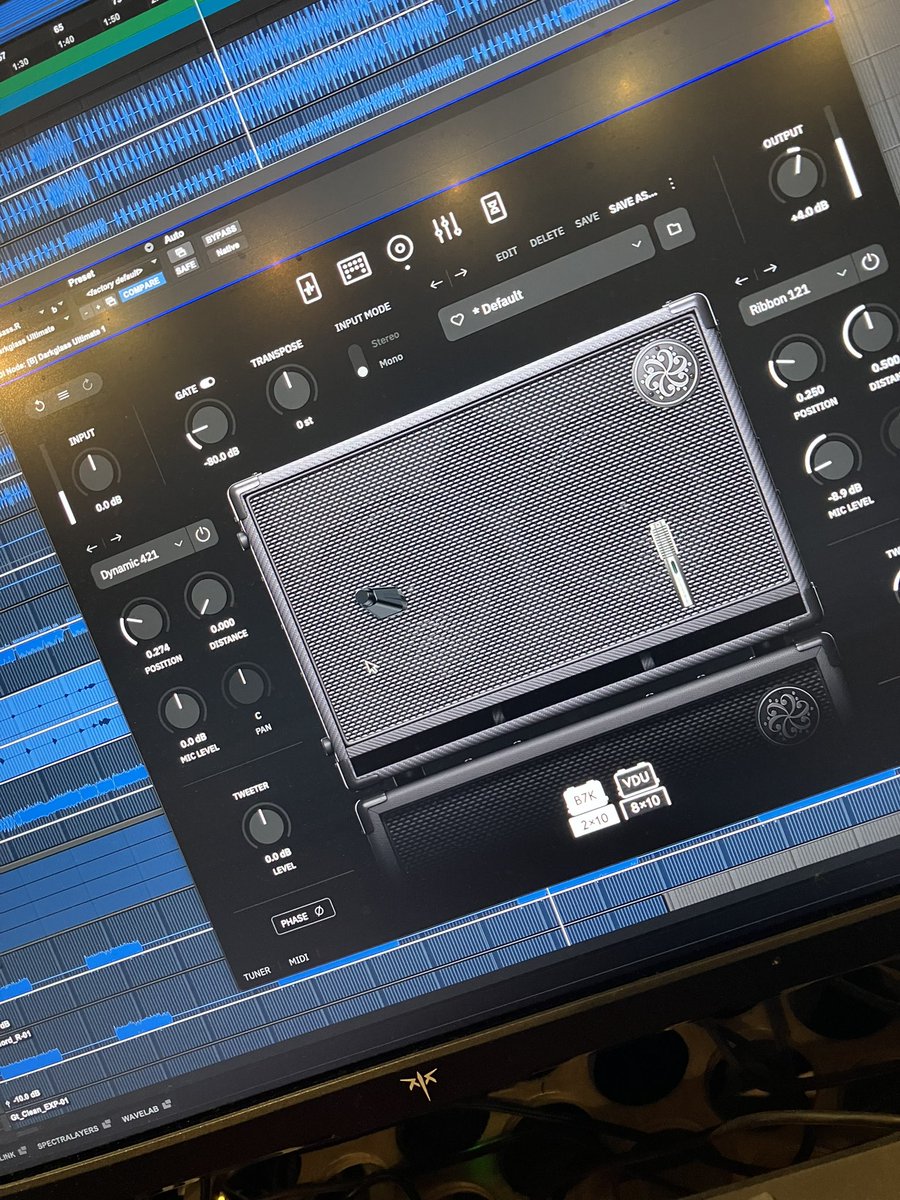Toggle Ribbon 121 mic power button
Image resolution: width=900 pixels, height=1200 pixels.
point(871,262)
